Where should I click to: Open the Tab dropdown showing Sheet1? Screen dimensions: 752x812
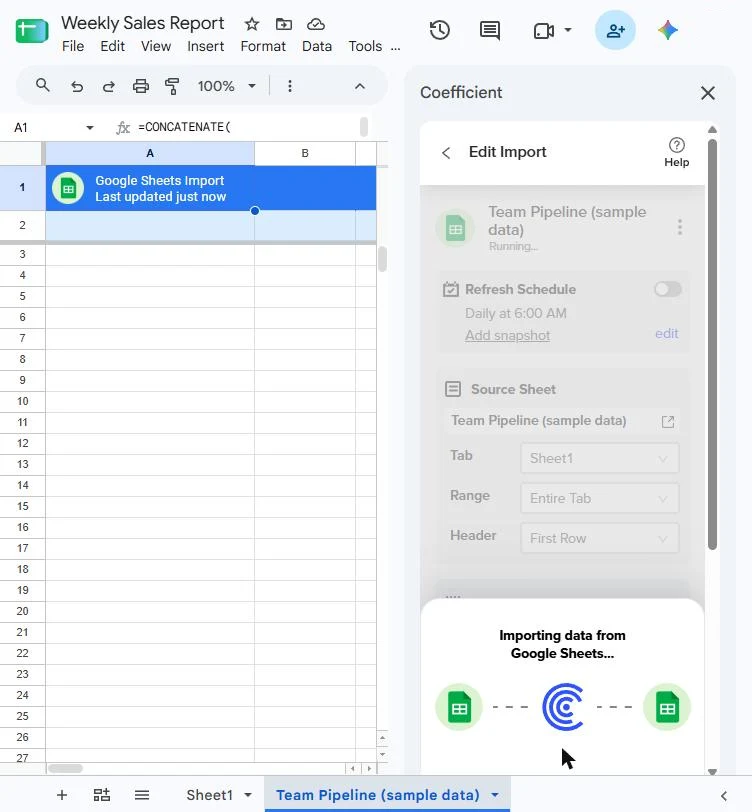tap(599, 458)
